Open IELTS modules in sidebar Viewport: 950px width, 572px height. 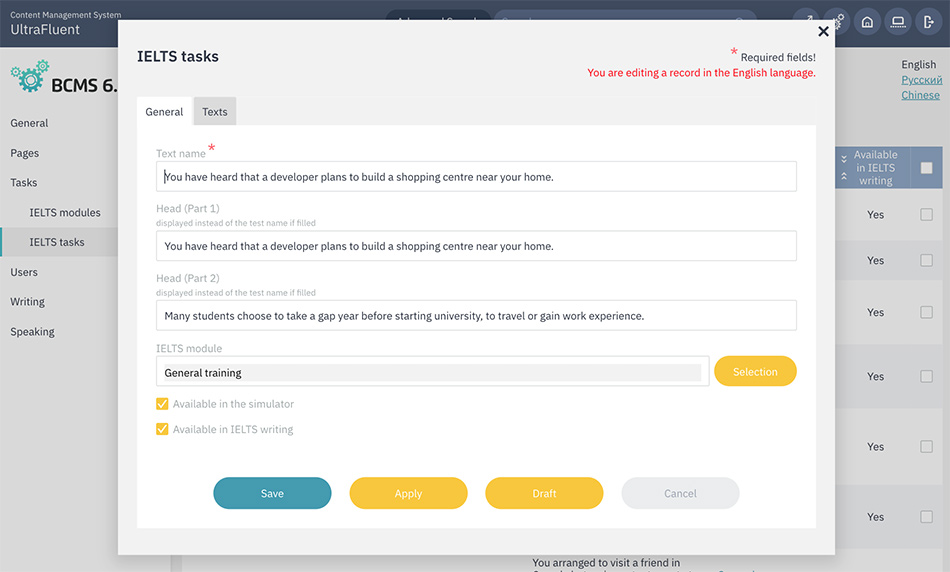(x=65, y=213)
